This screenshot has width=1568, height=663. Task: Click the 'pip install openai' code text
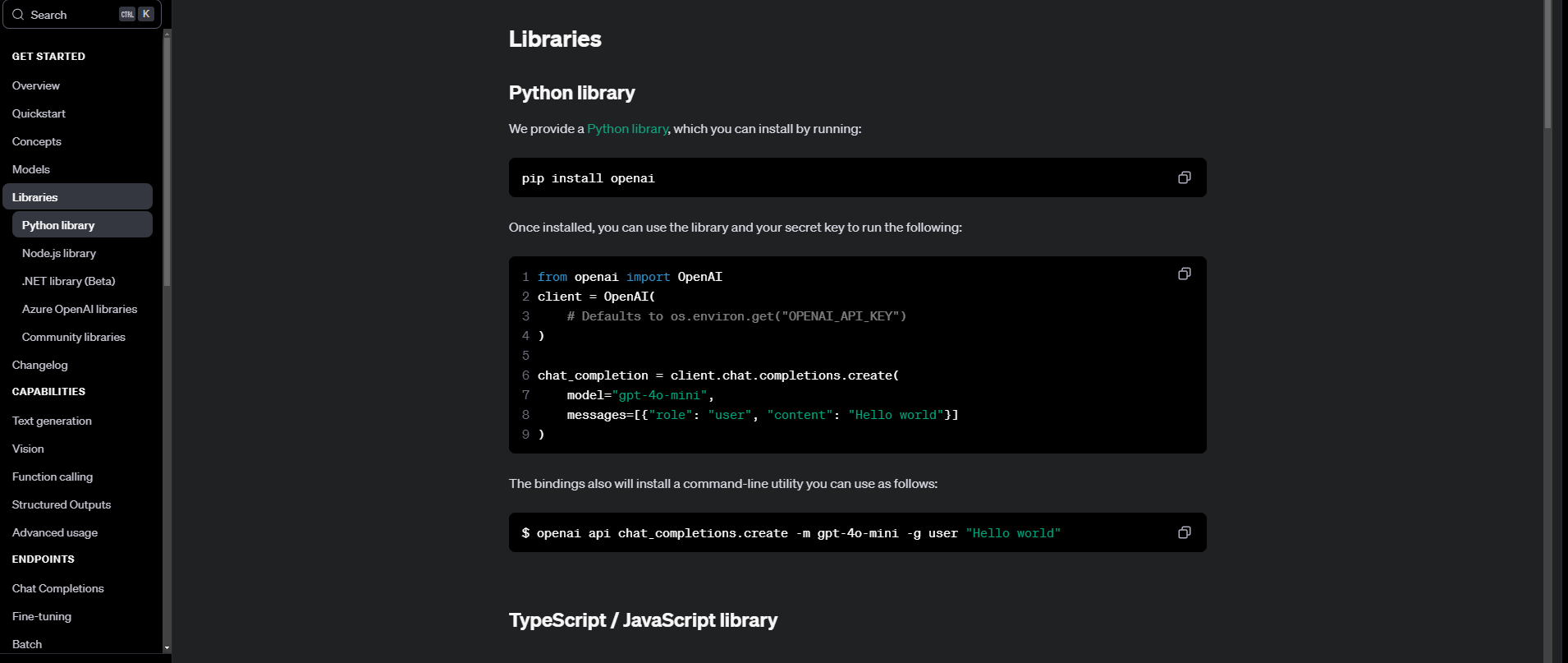588,178
